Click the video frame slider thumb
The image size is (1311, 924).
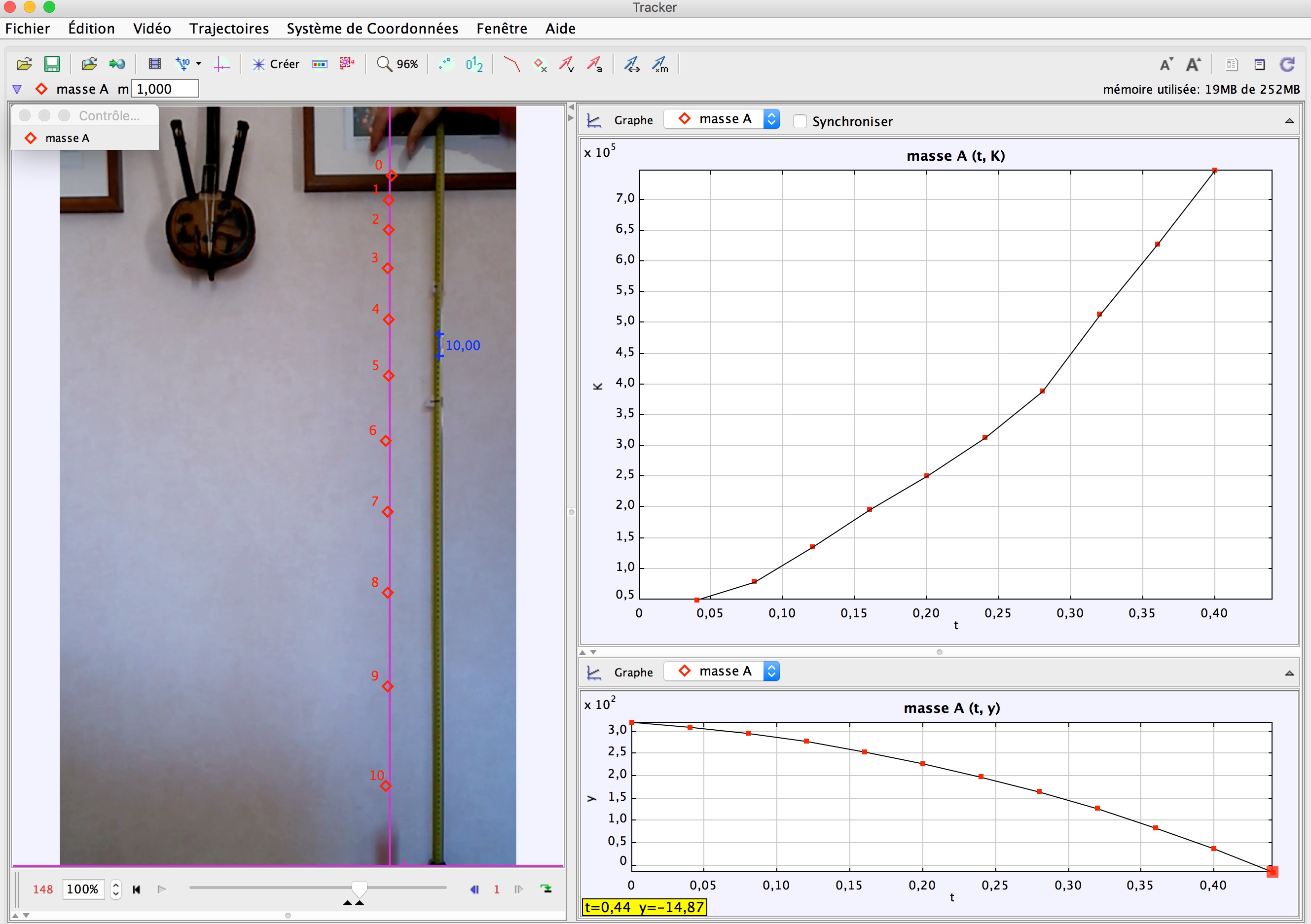(x=359, y=888)
